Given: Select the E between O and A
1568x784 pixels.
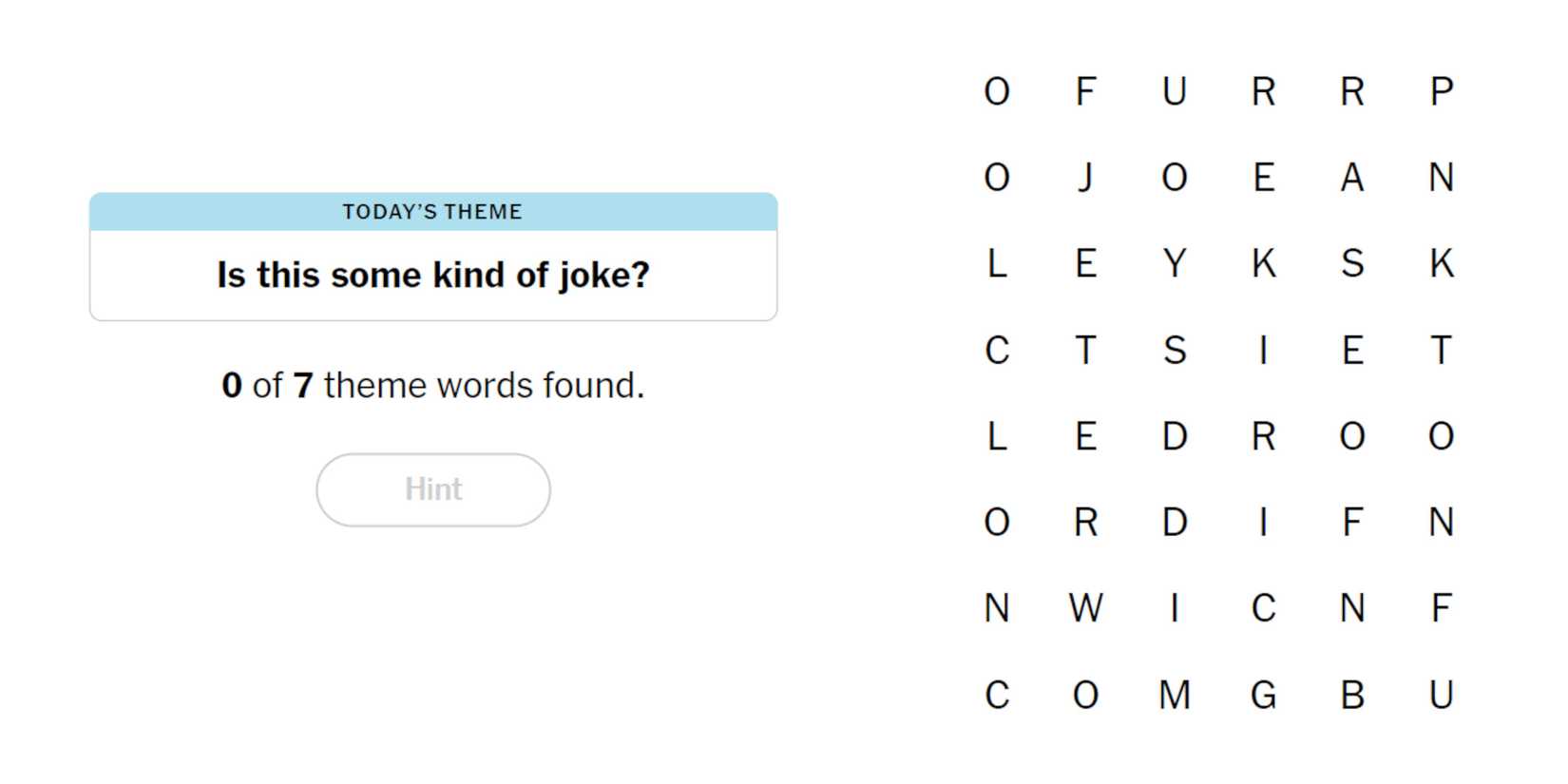Looking at the screenshot, I should point(1263,178).
